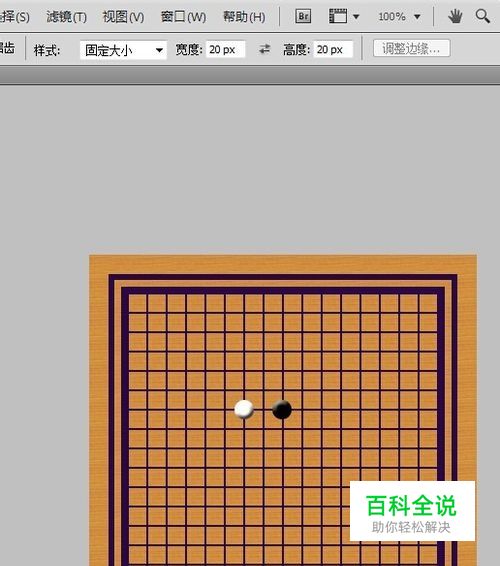
Task: Launch Adobe Bridge with the Br icon
Action: (303, 16)
